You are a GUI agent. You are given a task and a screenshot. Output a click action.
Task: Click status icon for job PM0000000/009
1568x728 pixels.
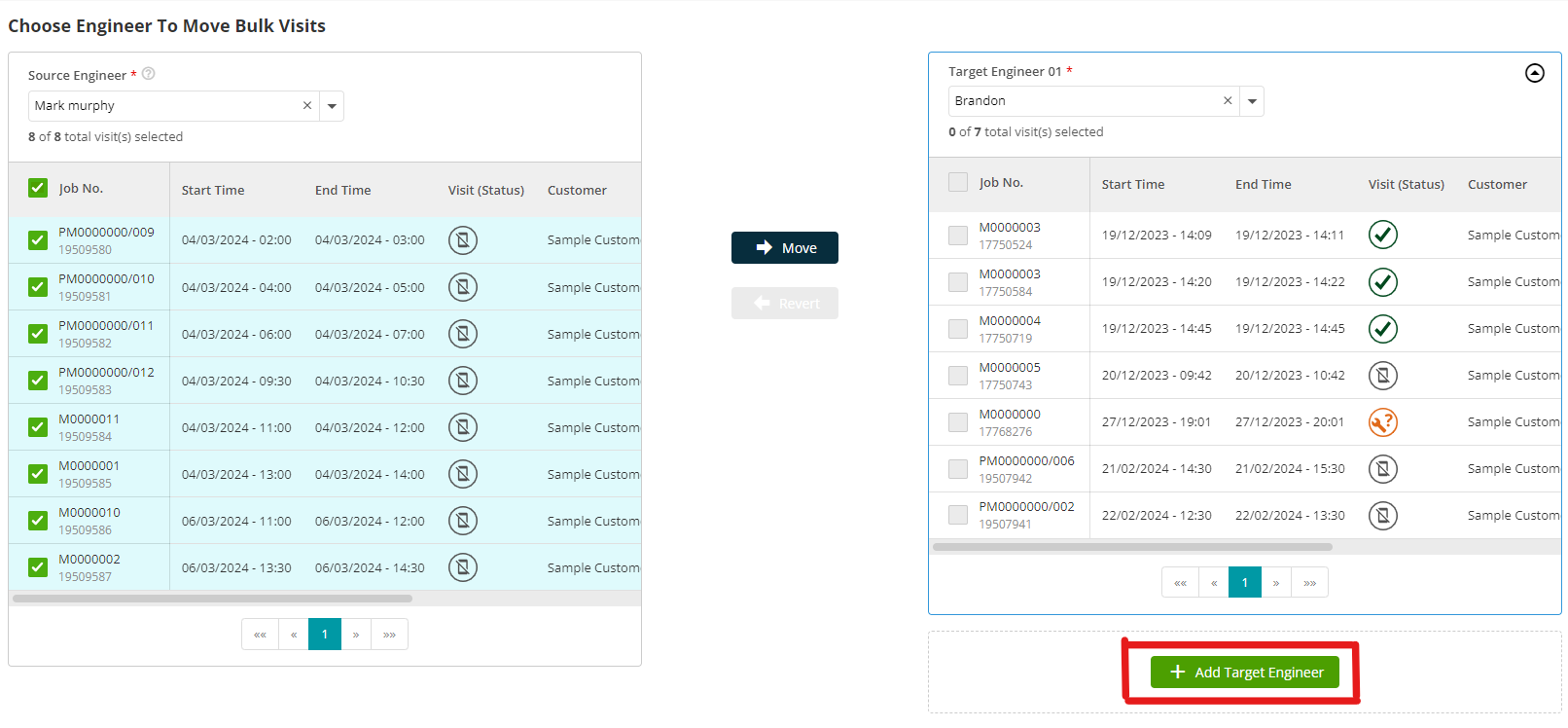[x=463, y=239]
